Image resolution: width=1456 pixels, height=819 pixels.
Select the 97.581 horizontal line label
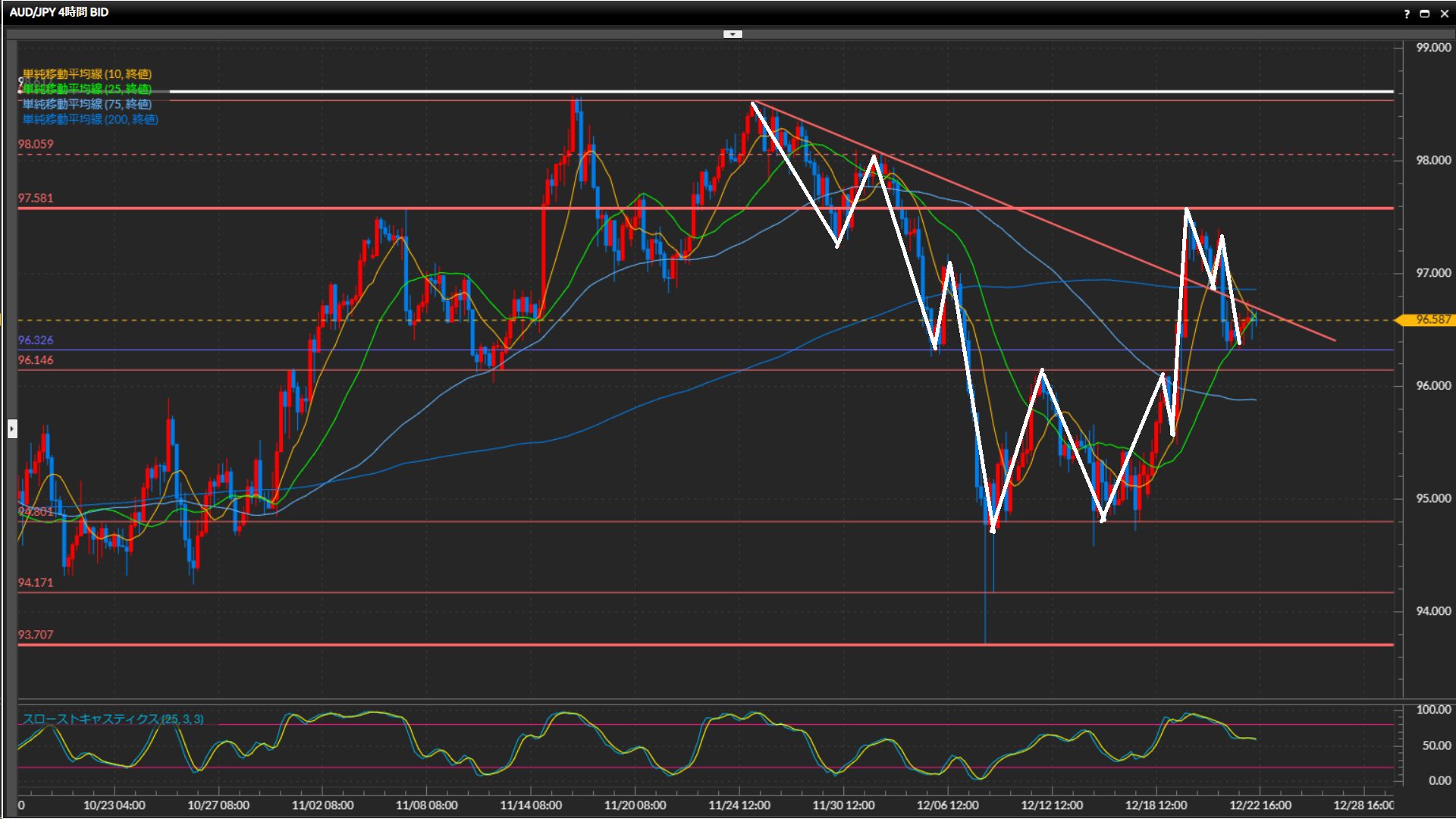click(36, 198)
